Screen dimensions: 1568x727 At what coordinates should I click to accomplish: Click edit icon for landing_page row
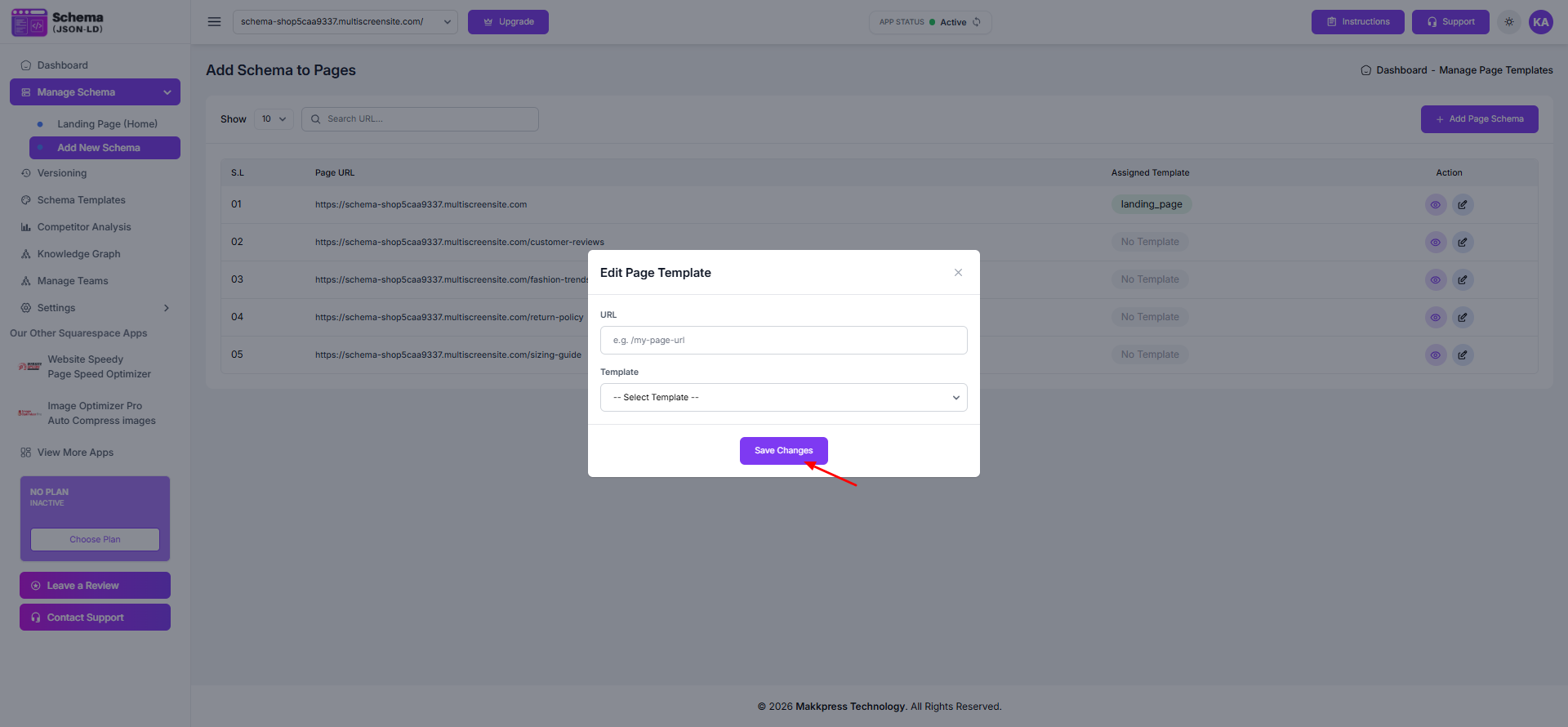click(x=1463, y=205)
